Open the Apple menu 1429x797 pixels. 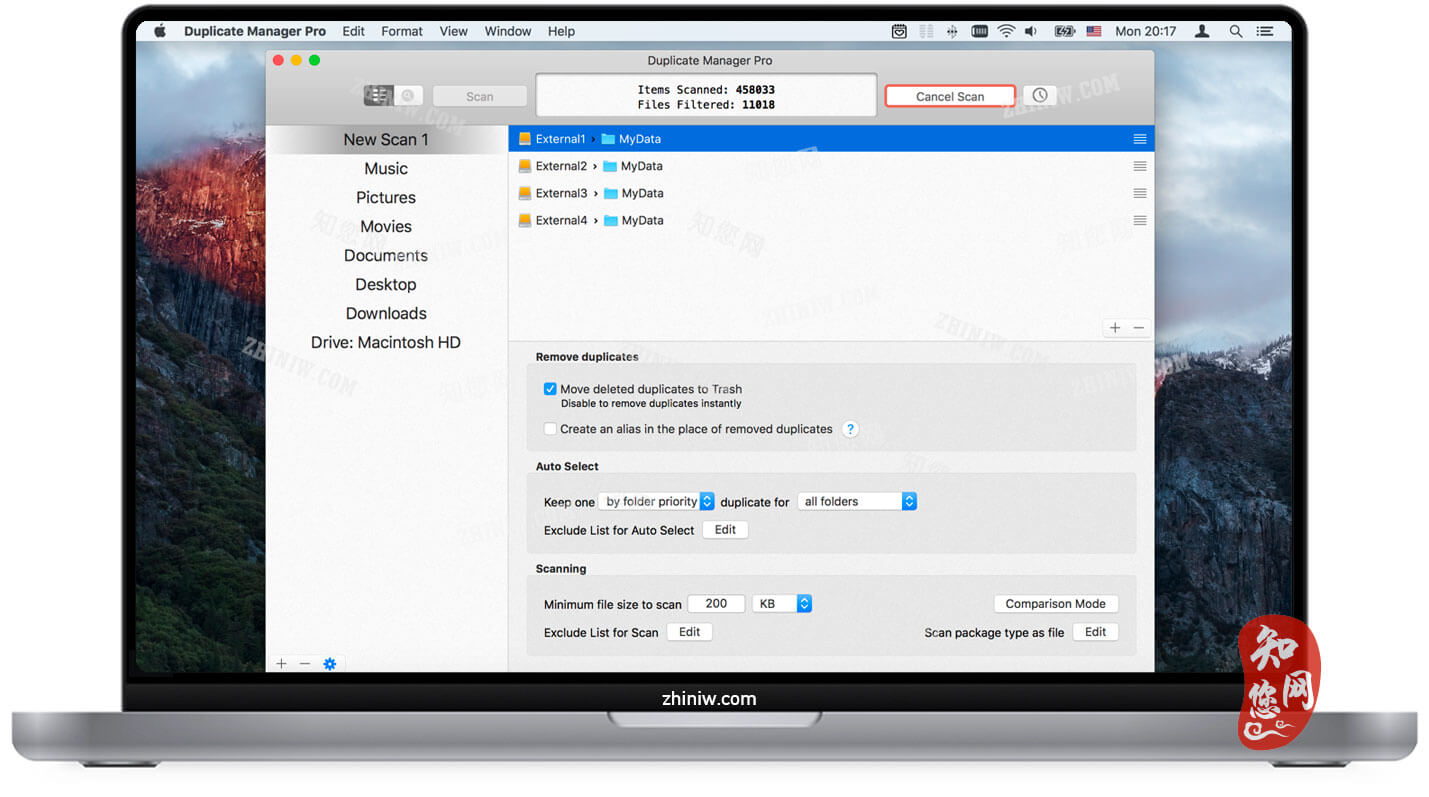[160, 31]
